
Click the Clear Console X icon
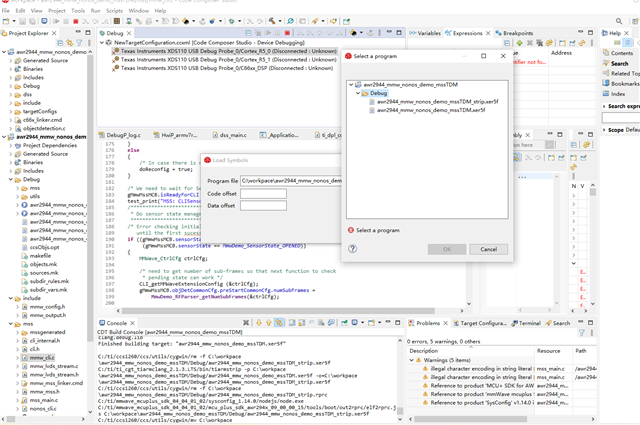246,323
